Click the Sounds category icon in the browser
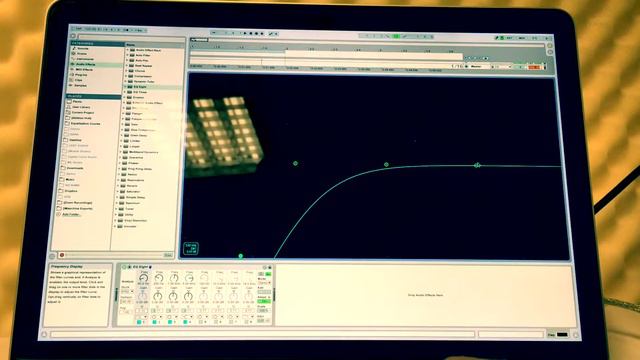 pos(74,48)
